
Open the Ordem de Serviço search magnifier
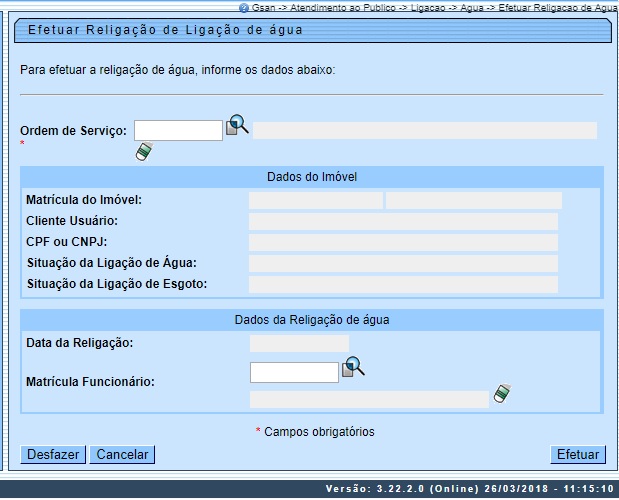[237, 126]
